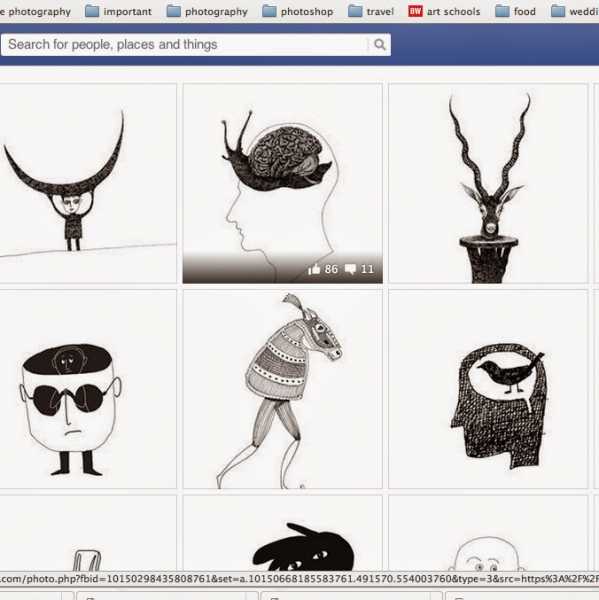Screen dimensions: 599x600
Task: Open the art schools bookmark
Action: (444, 11)
